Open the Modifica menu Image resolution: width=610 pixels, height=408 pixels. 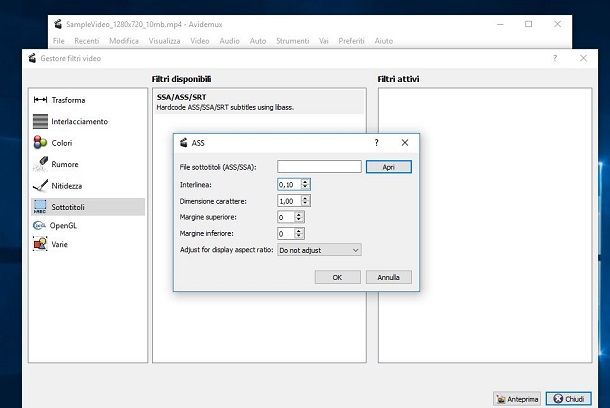[x=124, y=41]
